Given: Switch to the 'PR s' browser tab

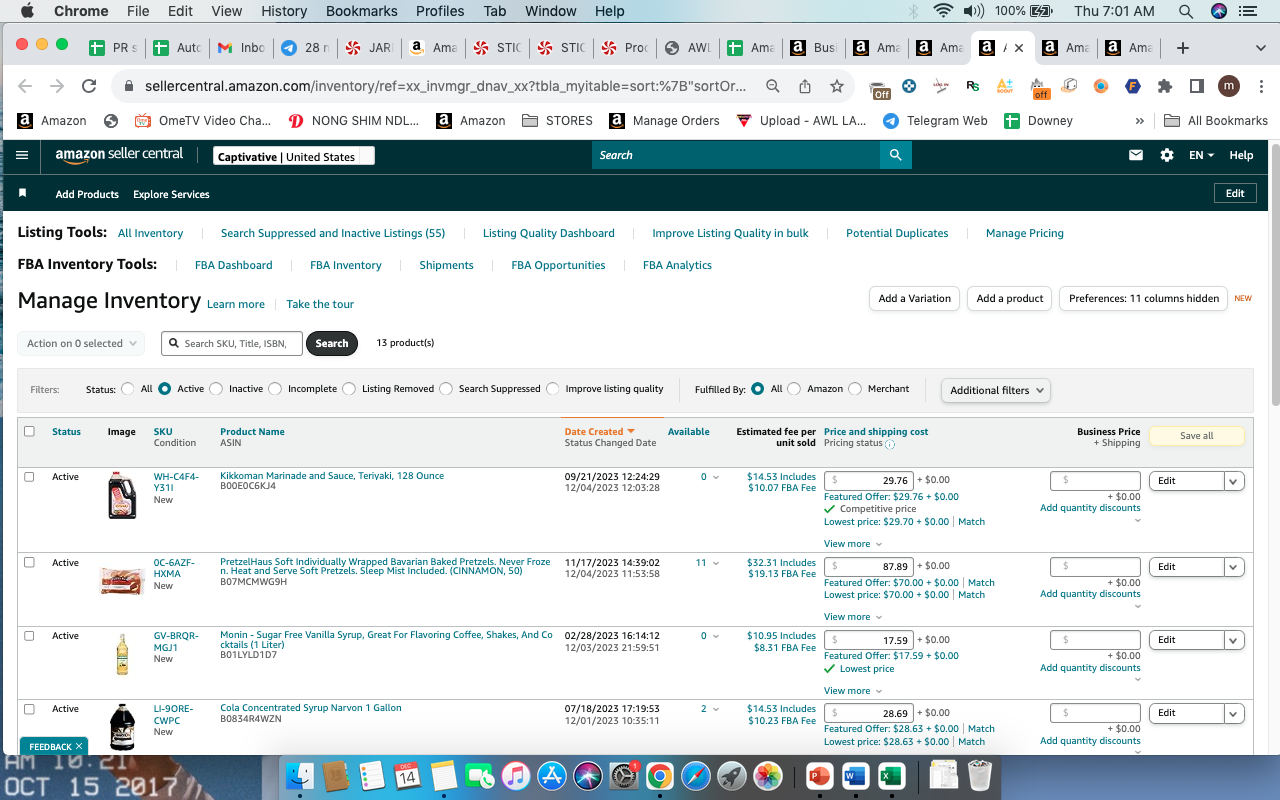Looking at the screenshot, I should click(x=113, y=48).
